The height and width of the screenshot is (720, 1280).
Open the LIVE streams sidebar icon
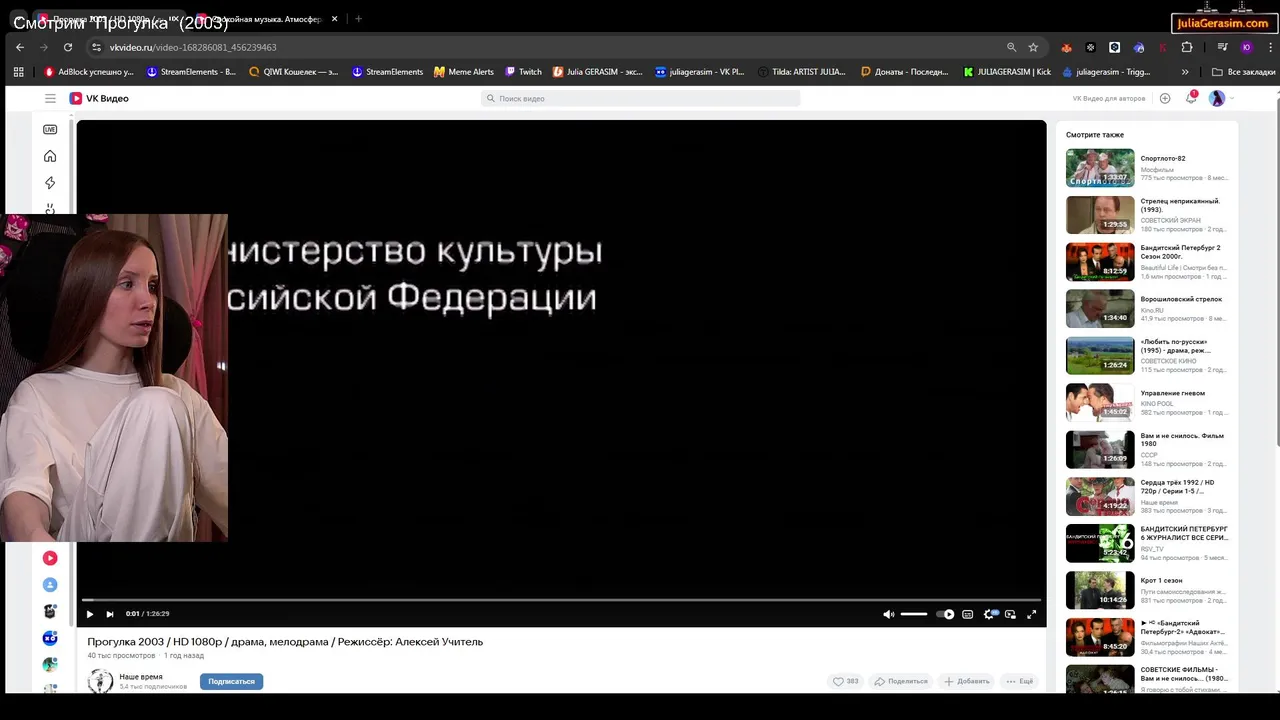coord(50,129)
